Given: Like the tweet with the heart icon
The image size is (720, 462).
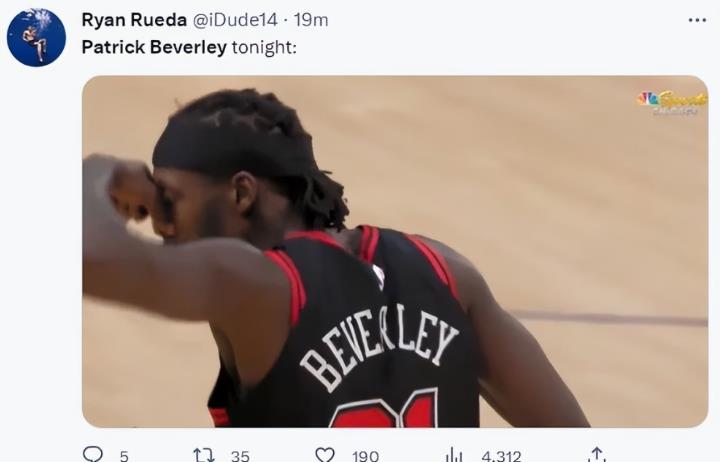Looking at the screenshot, I should pos(325,455).
